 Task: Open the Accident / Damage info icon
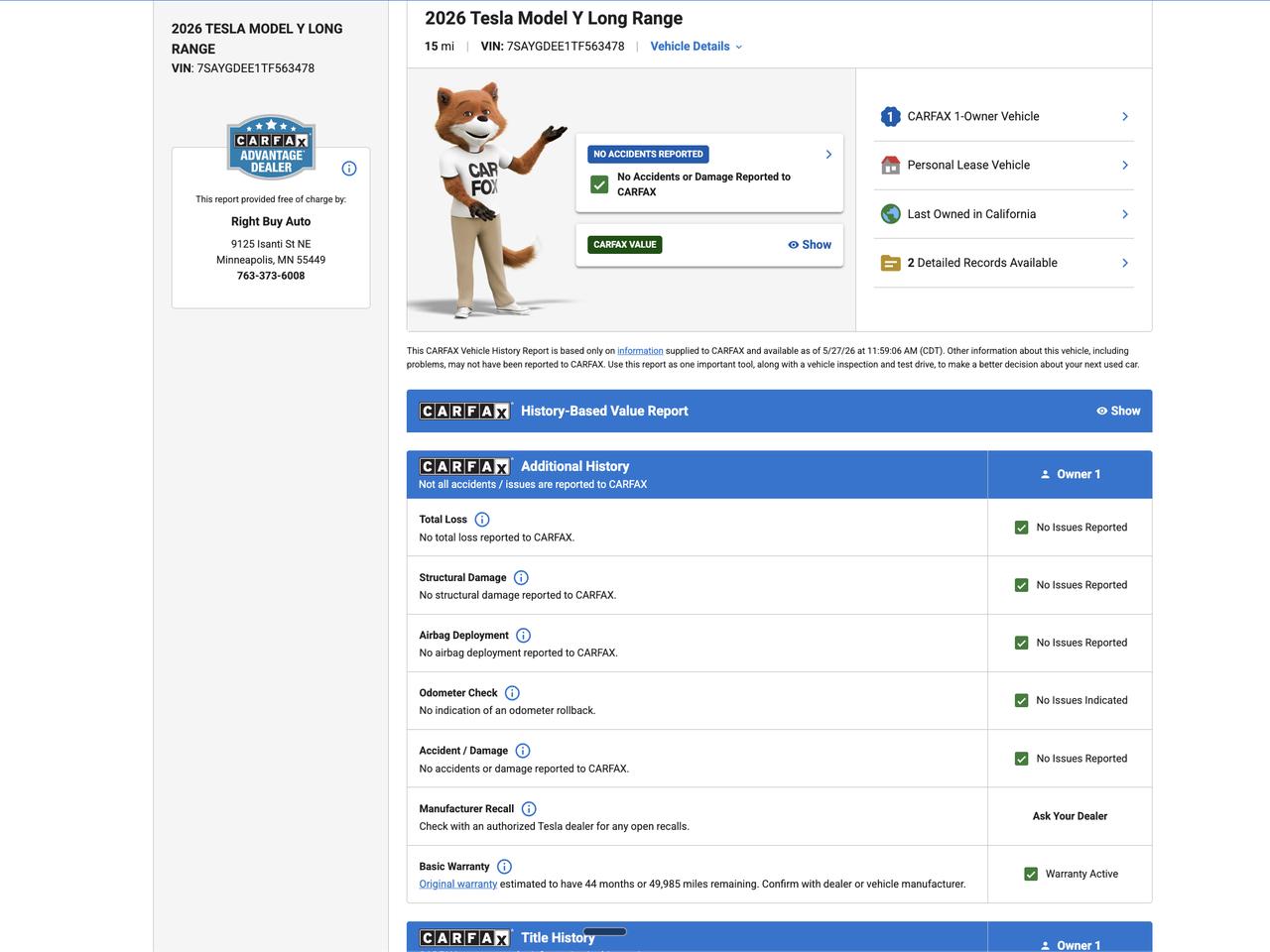(x=523, y=751)
